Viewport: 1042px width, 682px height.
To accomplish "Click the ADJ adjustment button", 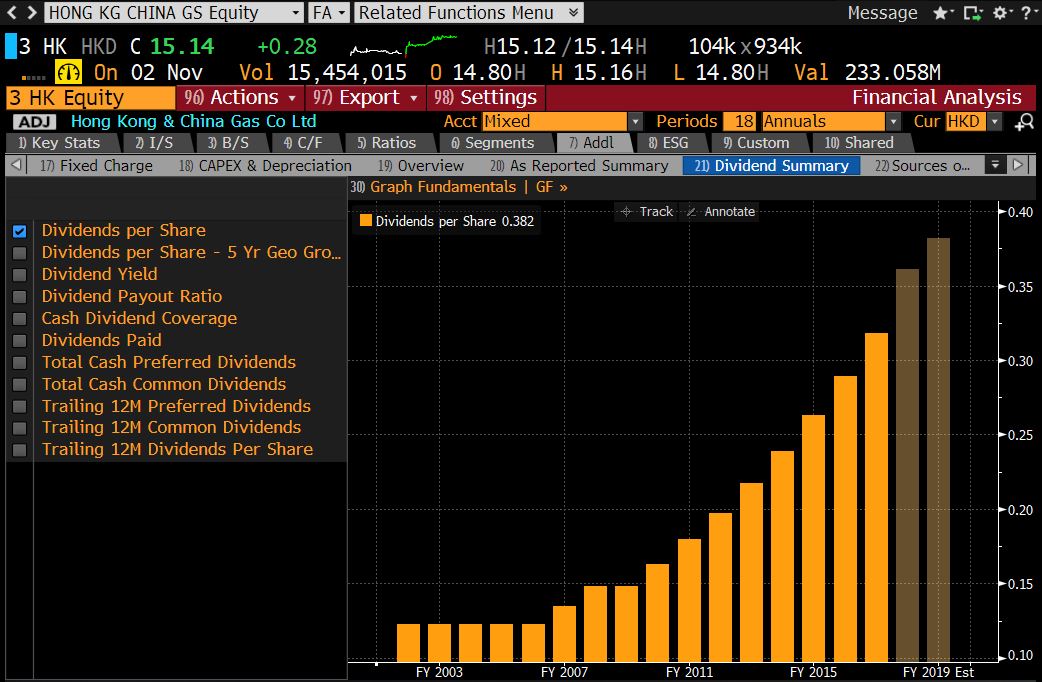I will [34, 122].
